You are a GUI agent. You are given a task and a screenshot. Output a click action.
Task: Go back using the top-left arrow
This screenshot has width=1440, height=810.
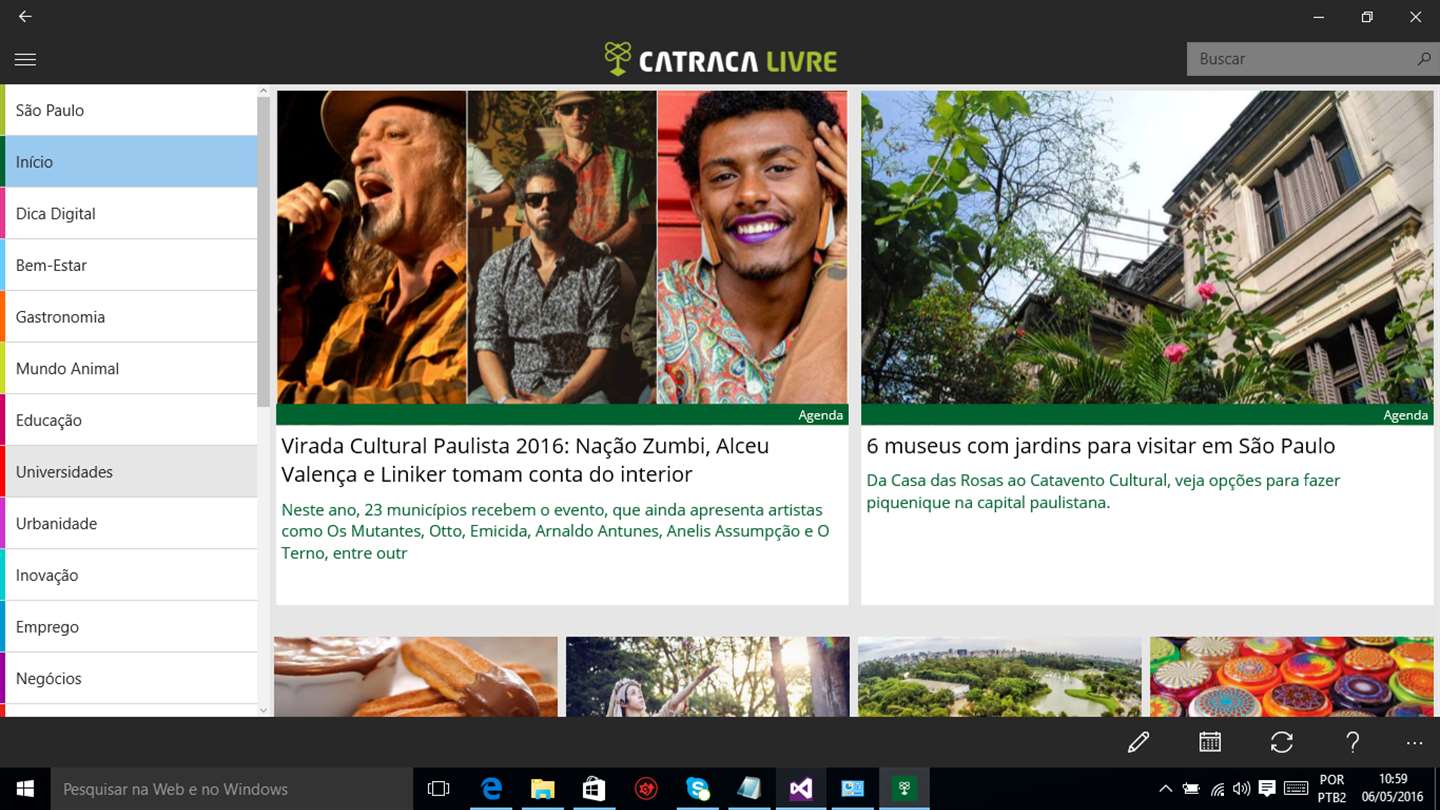click(25, 17)
